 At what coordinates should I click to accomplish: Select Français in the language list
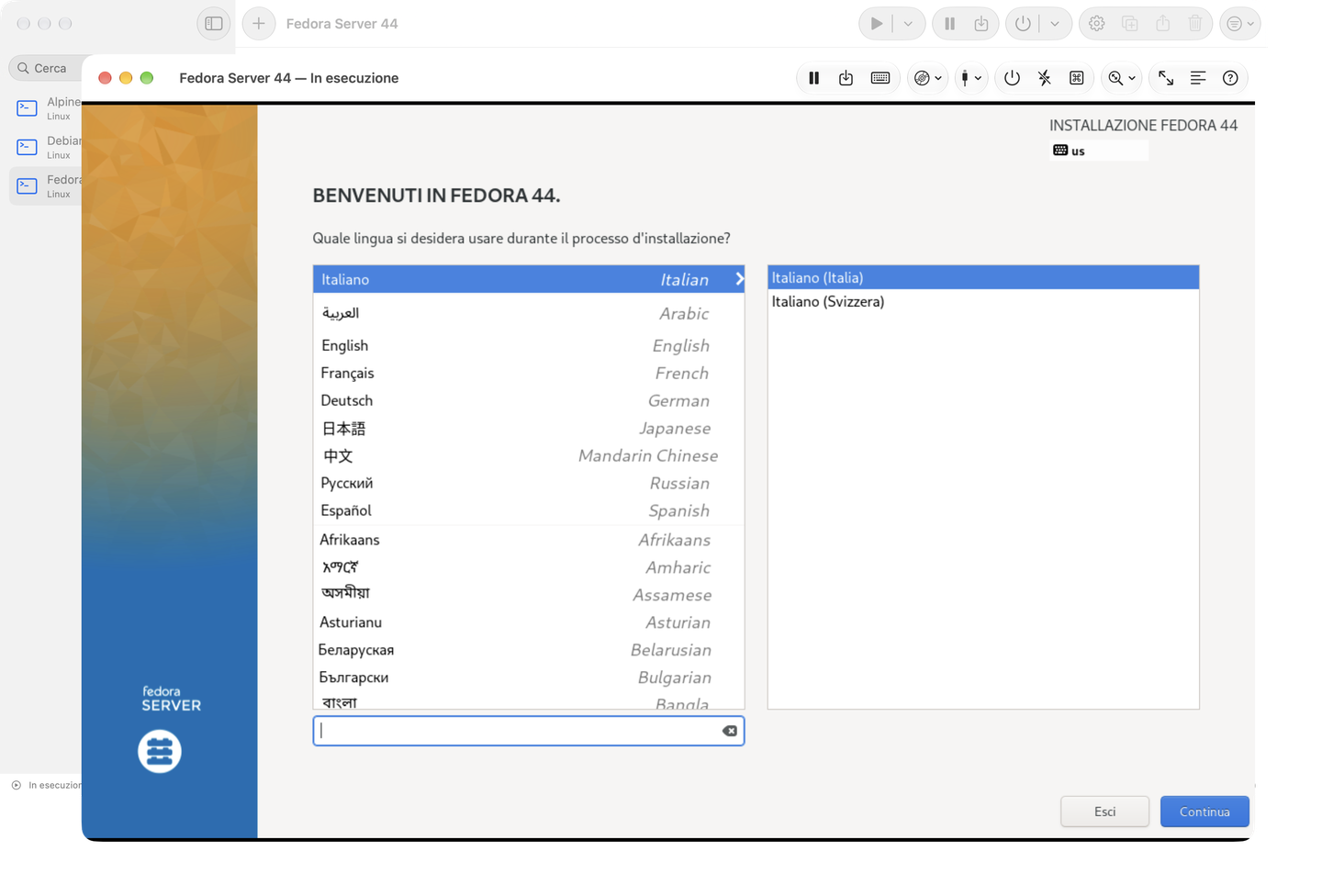tap(528, 373)
